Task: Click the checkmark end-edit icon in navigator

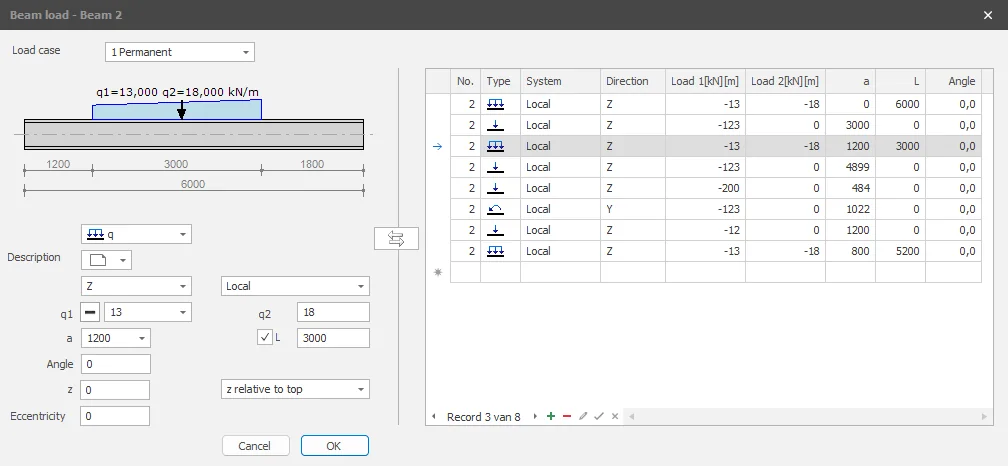Action: [599, 417]
